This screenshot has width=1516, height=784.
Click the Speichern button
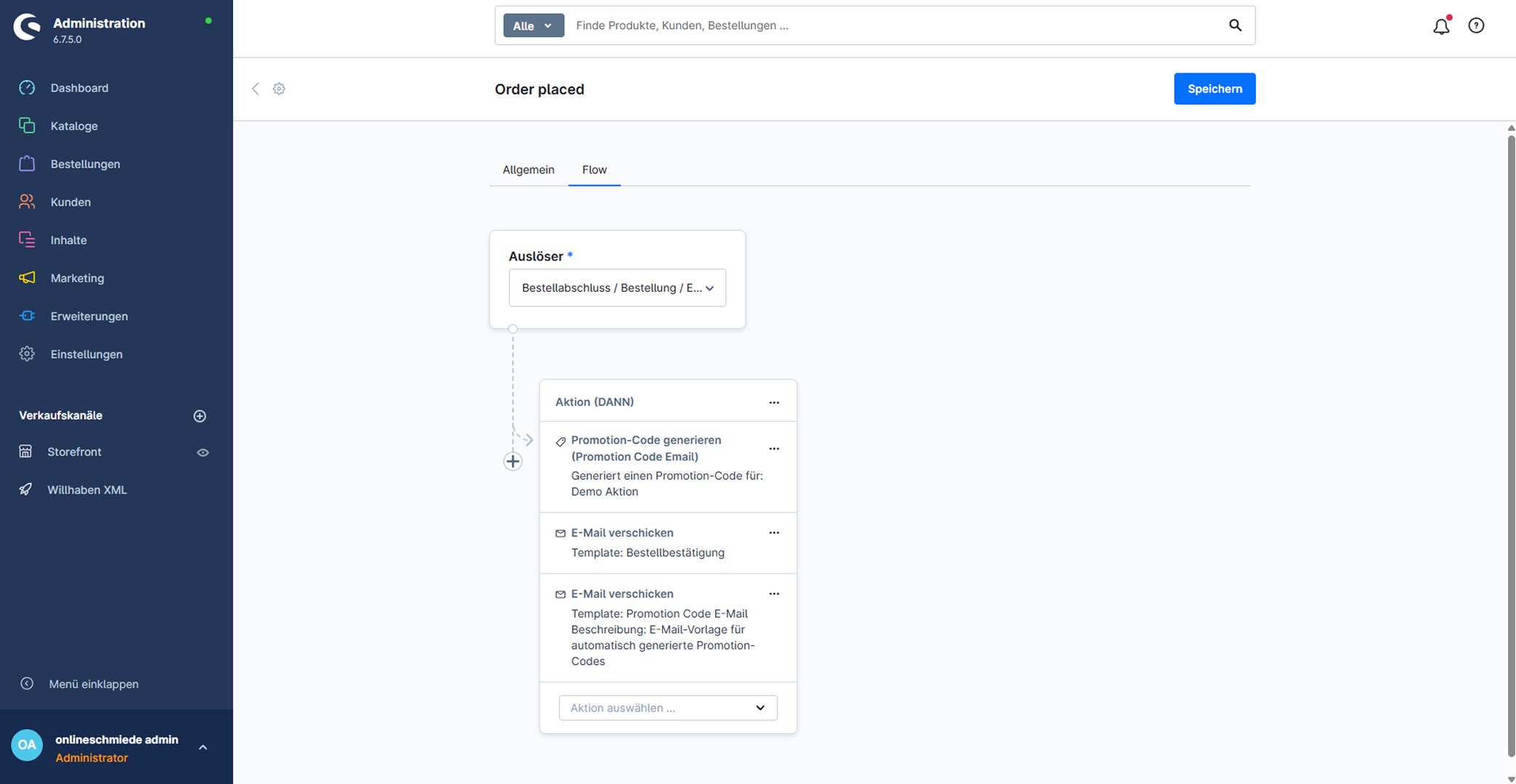[x=1215, y=89]
